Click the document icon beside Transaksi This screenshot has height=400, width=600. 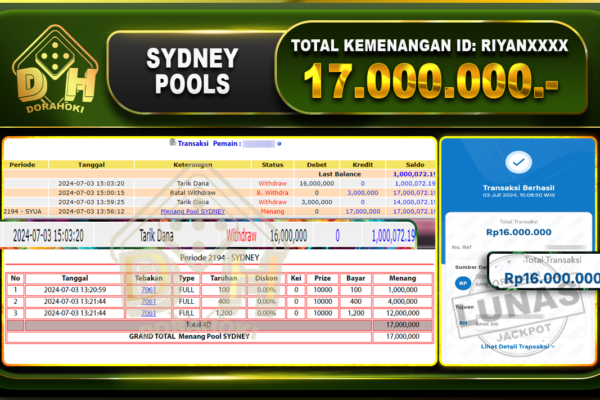tap(173, 143)
